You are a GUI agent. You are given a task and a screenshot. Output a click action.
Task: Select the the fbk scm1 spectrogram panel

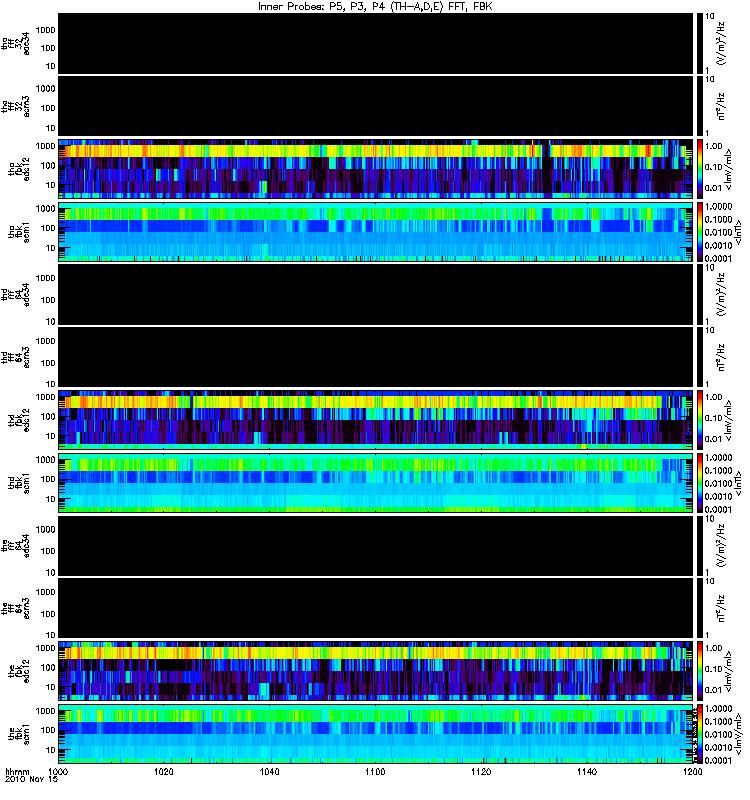click(376, 734)
